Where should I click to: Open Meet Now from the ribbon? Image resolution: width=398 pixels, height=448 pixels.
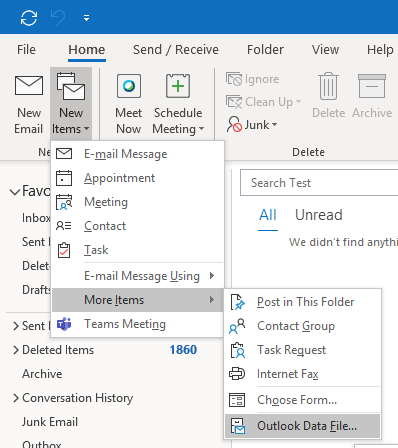(129, 105)
